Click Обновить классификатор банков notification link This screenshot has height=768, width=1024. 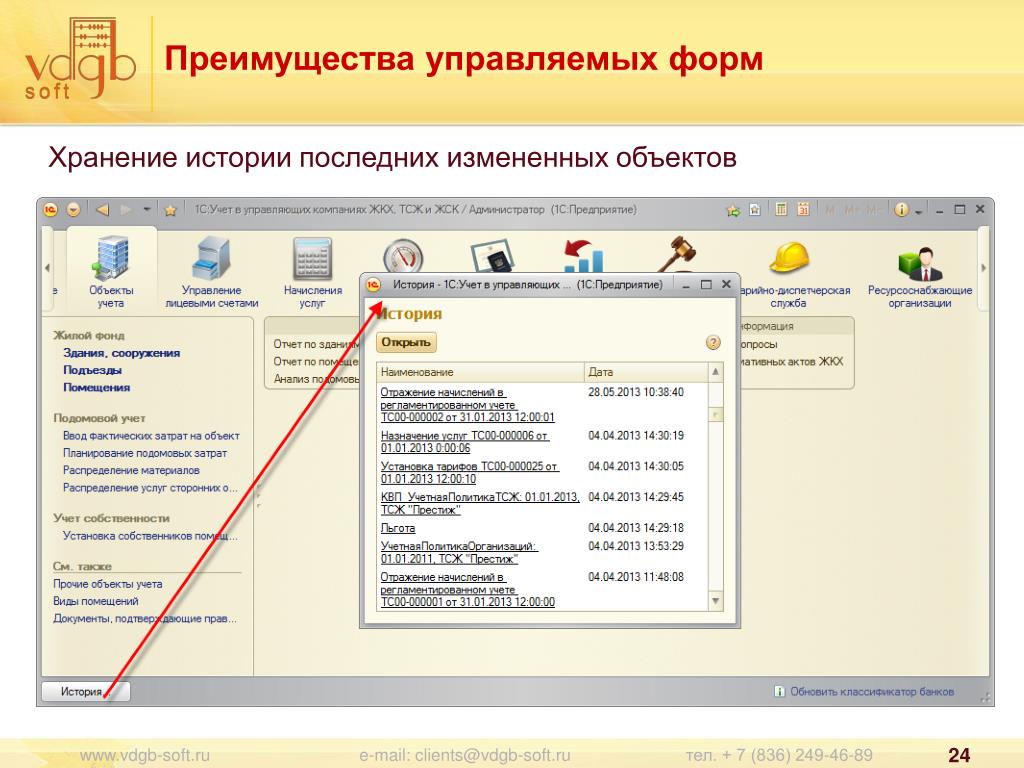pyautogui.click(x=872, y=692)
